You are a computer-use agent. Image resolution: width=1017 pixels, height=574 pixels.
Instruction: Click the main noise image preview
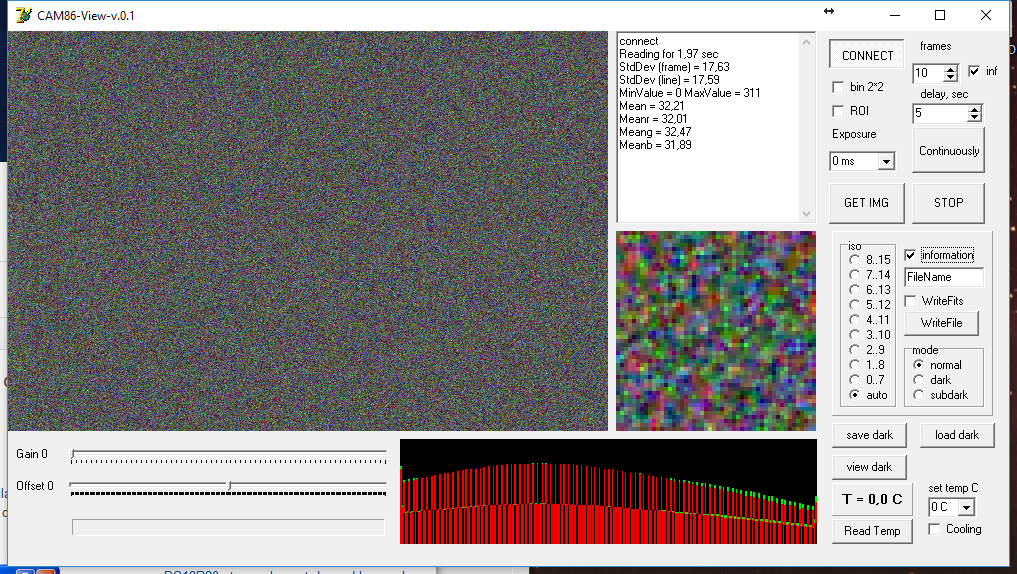[307, 231]
